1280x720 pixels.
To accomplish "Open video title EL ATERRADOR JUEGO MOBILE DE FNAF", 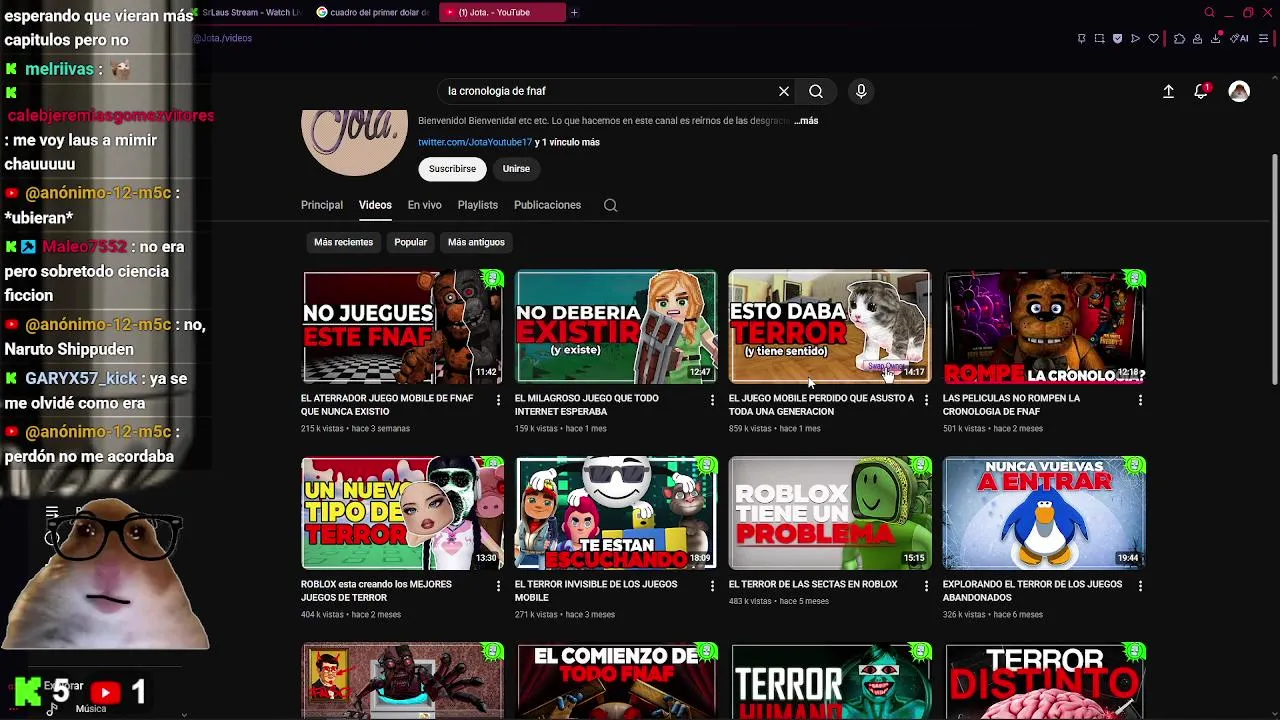I will (x=387, y=405).
